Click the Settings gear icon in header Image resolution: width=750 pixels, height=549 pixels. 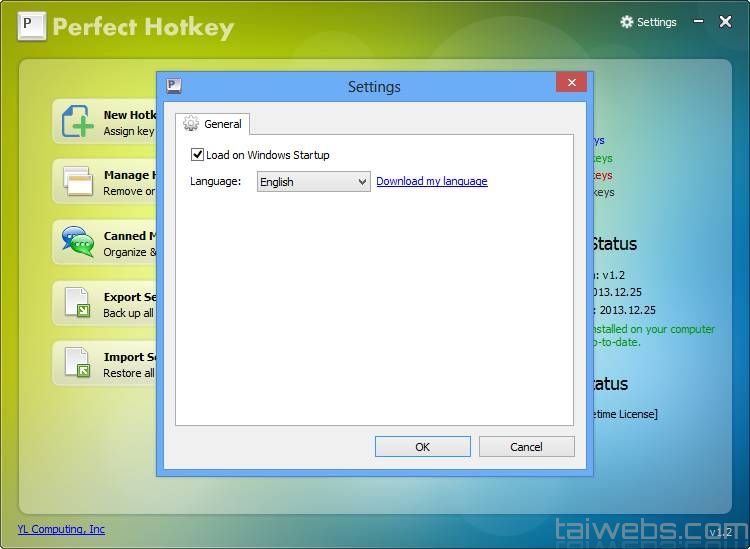tap(627, 22)
